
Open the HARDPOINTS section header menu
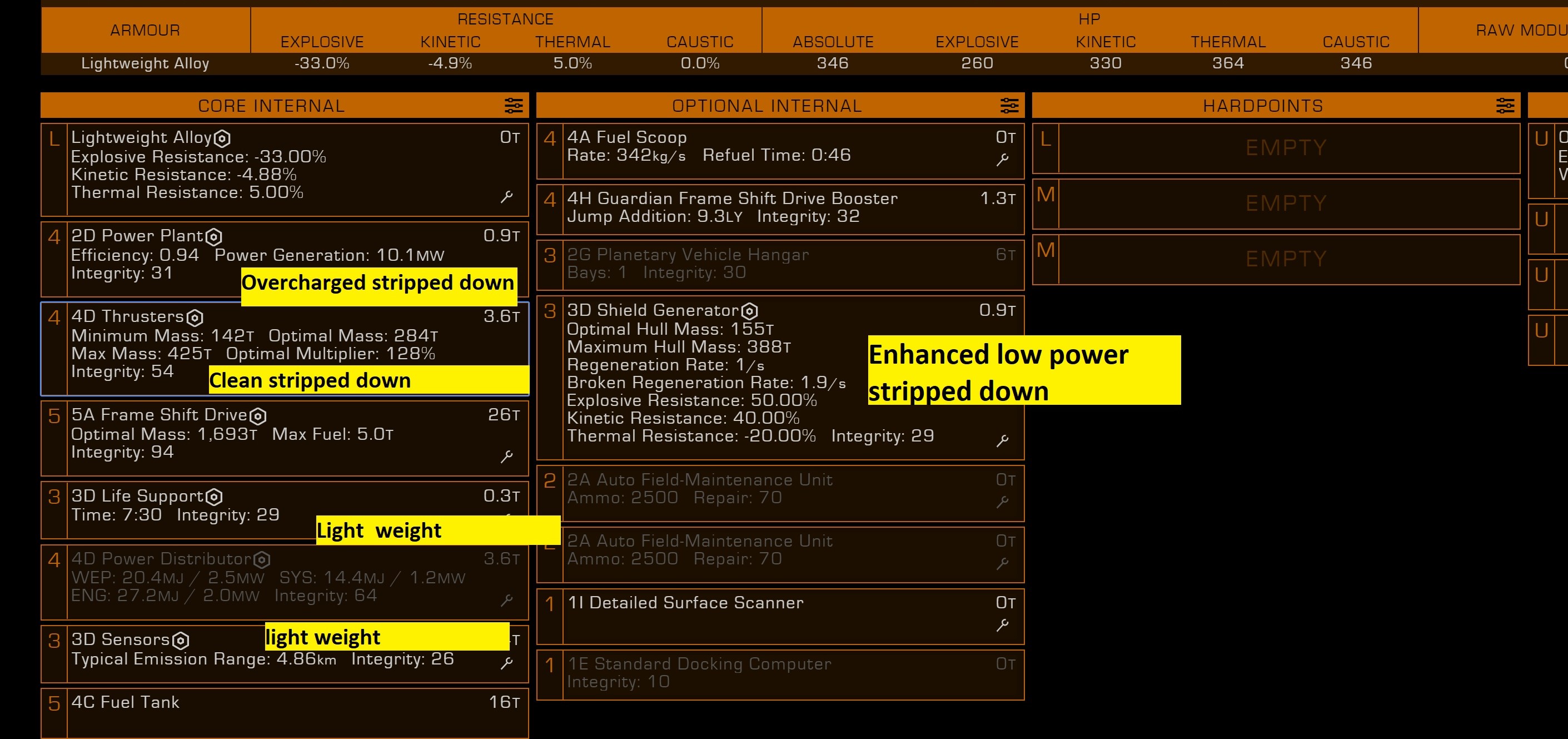[x=1276, y=105]
